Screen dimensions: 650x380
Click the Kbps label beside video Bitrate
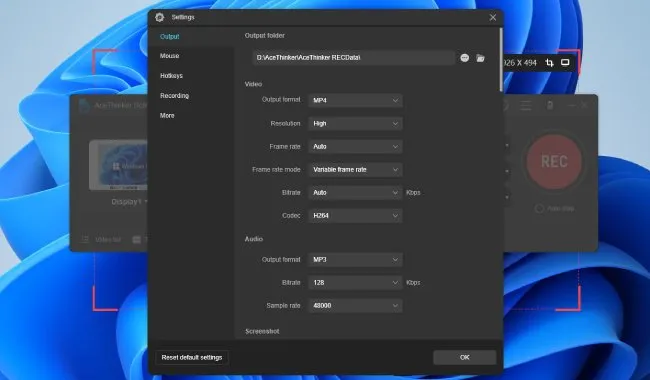click(x=413, y=193)
